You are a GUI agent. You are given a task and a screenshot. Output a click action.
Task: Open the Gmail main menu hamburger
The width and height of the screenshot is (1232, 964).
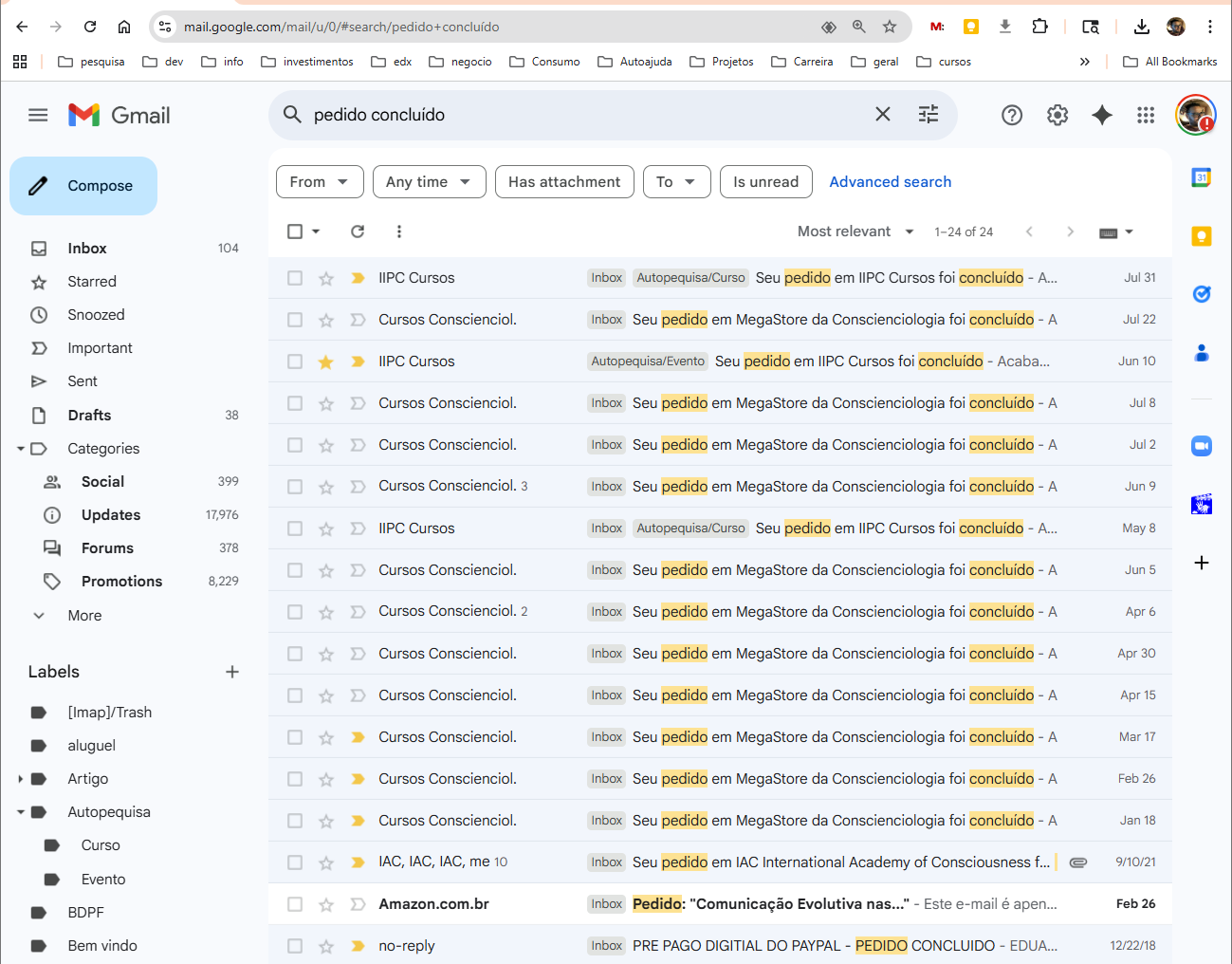click(38, 115)
